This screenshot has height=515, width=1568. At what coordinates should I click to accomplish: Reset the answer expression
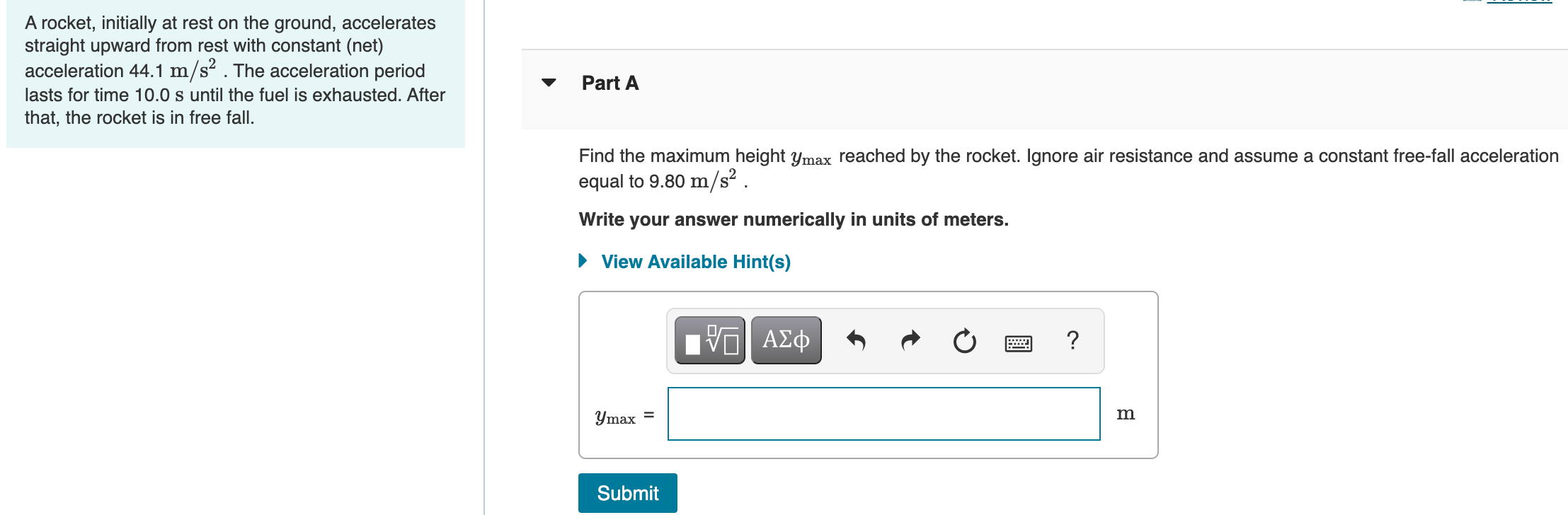click(964, 340)
